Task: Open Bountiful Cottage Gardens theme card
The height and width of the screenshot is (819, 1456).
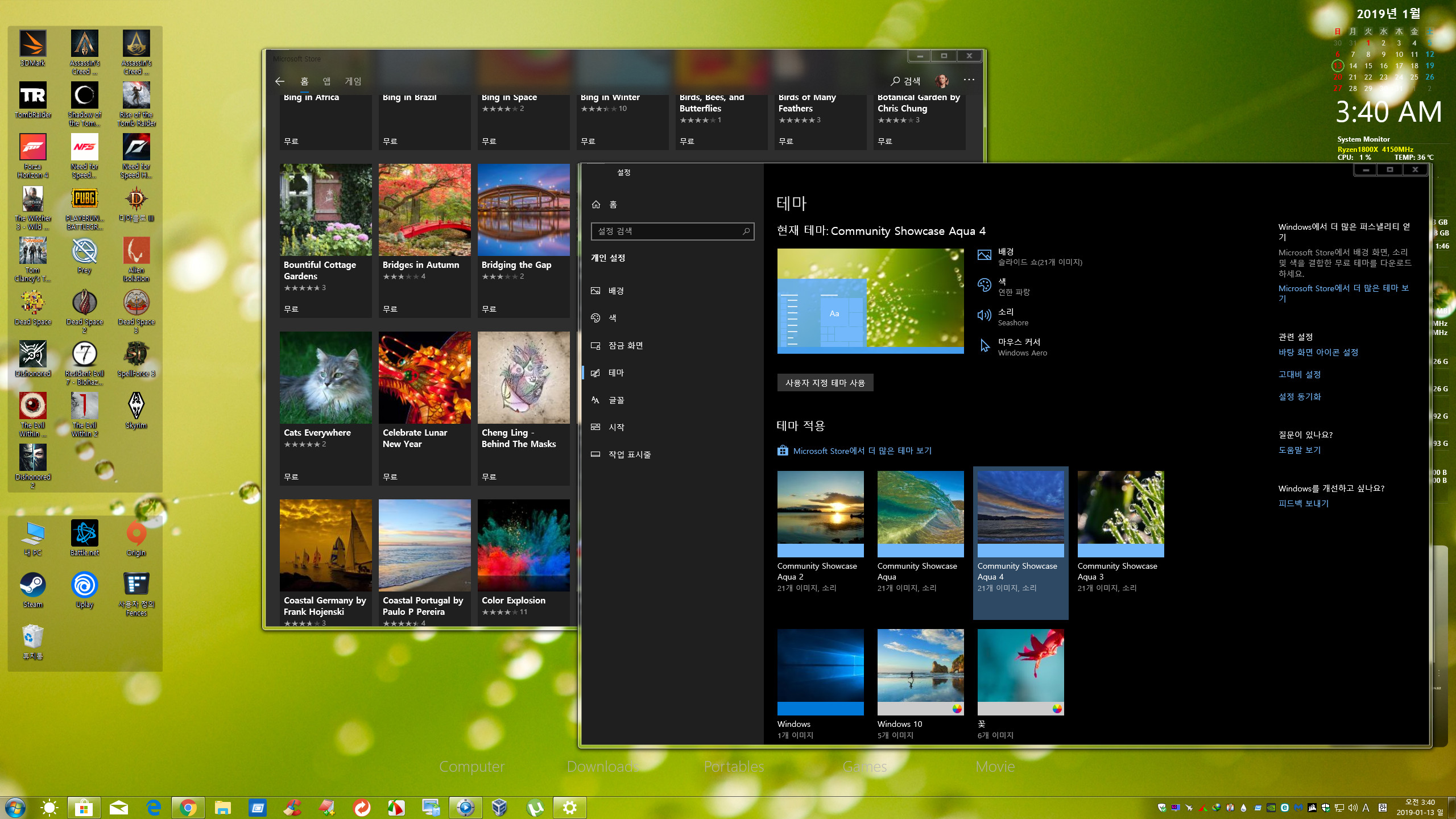Action: (x=325, y=241)
